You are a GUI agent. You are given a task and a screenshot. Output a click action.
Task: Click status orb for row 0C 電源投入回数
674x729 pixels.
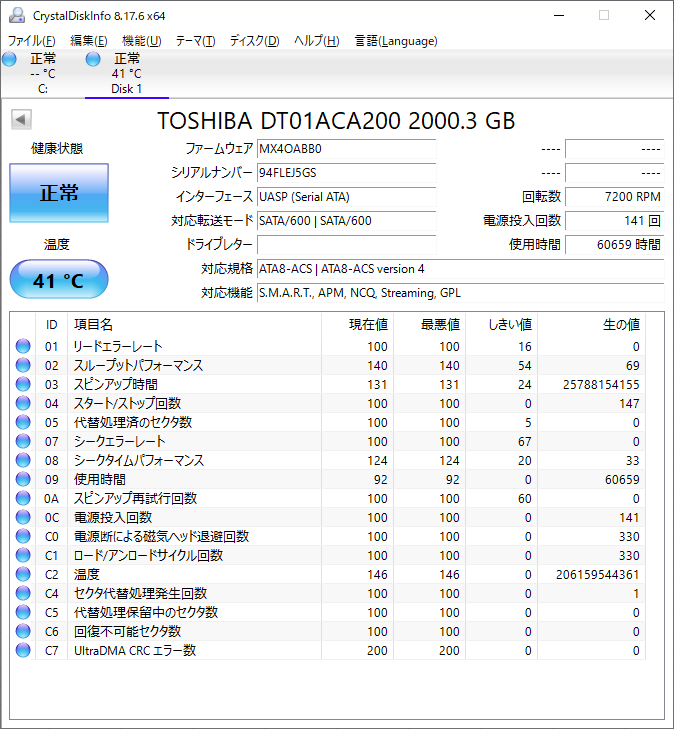click(23, 517)
